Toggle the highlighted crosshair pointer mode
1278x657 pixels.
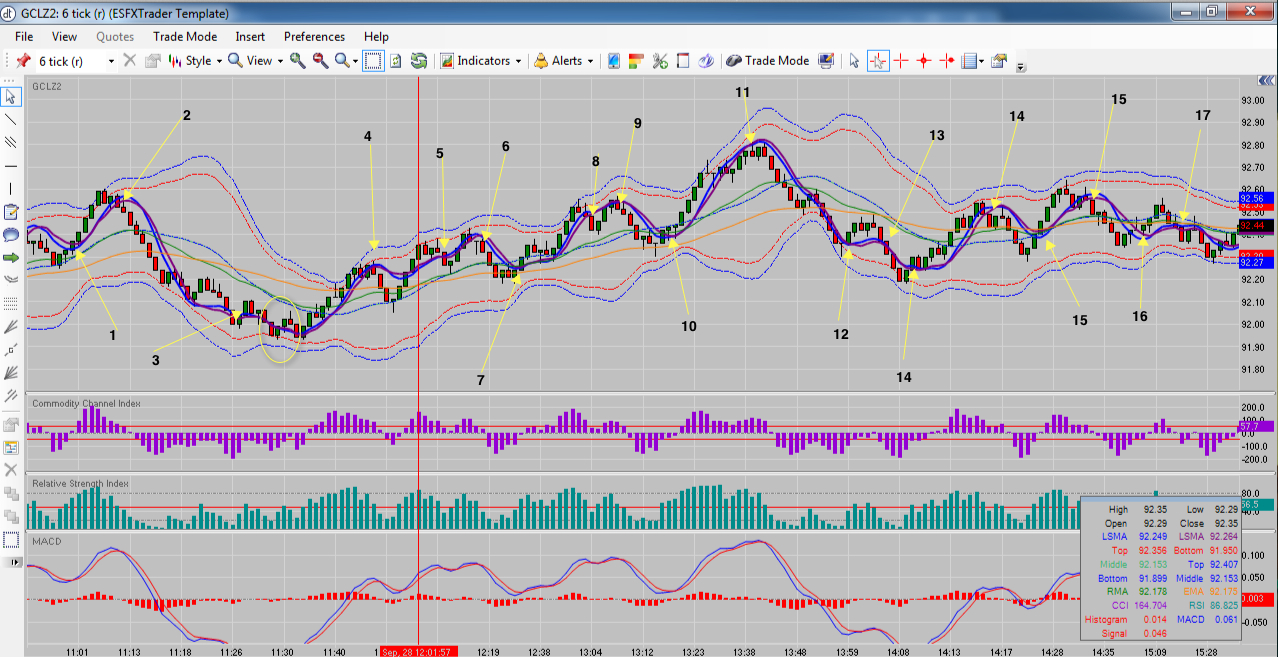(878, 61)
